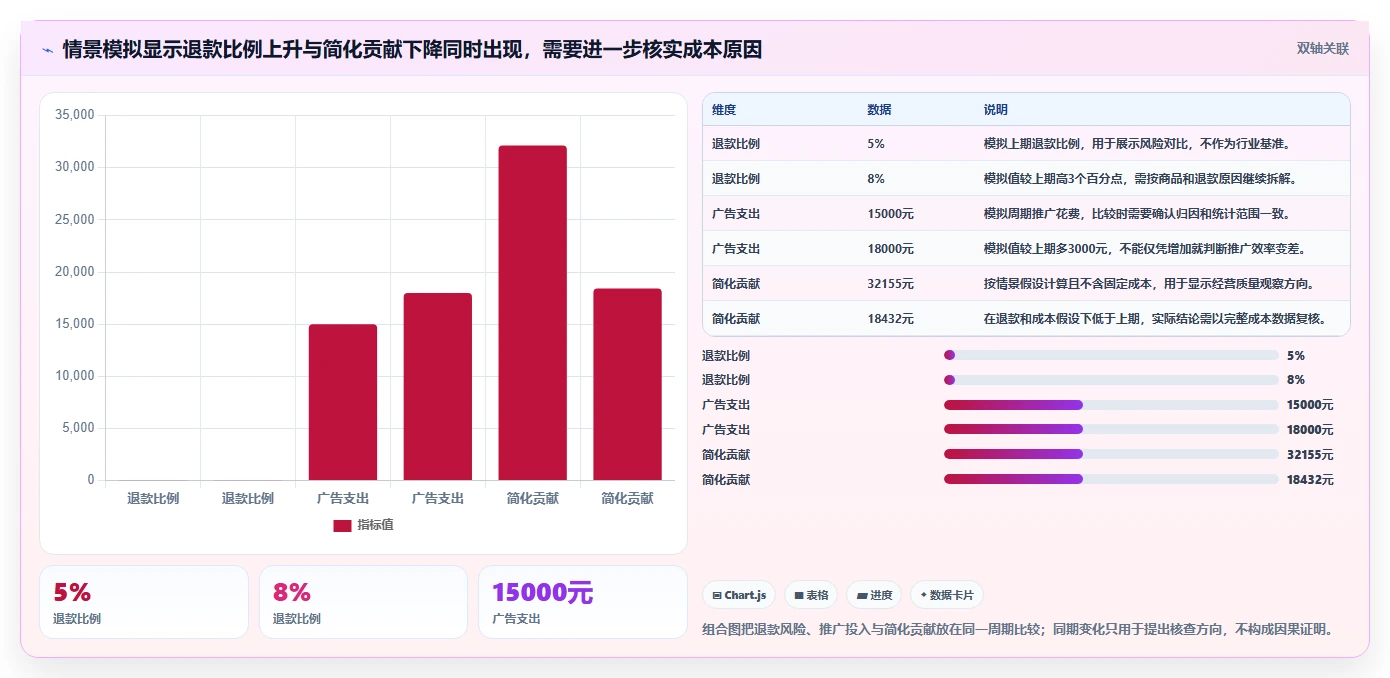
Task: Click the 32155元 value beside the progress bar
Action: point(1310,455)
